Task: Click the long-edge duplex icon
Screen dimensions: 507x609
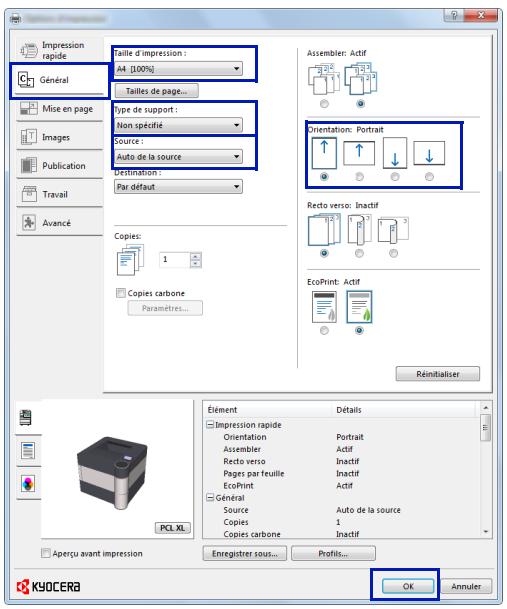Action: tap(359, 230)
